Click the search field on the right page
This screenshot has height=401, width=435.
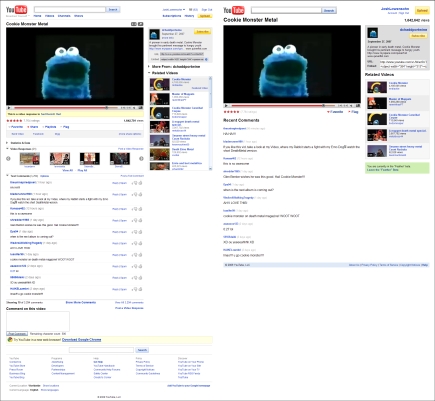coord(286,10)
